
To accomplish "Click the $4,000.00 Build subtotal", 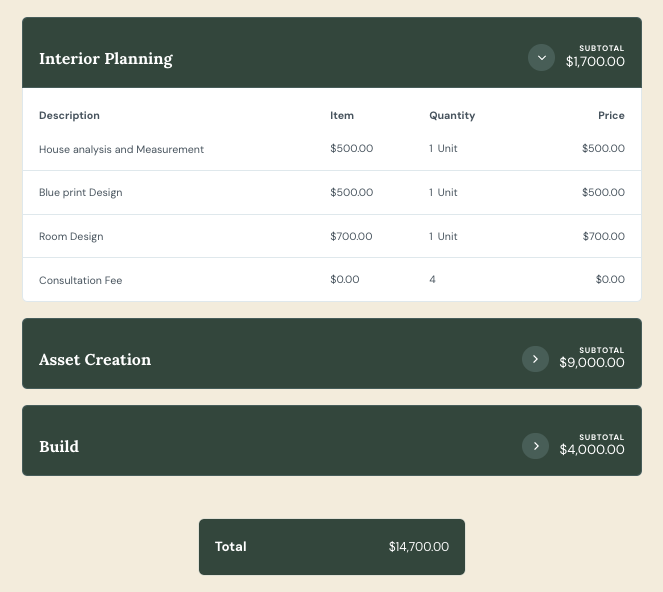I will click(592, 450).
